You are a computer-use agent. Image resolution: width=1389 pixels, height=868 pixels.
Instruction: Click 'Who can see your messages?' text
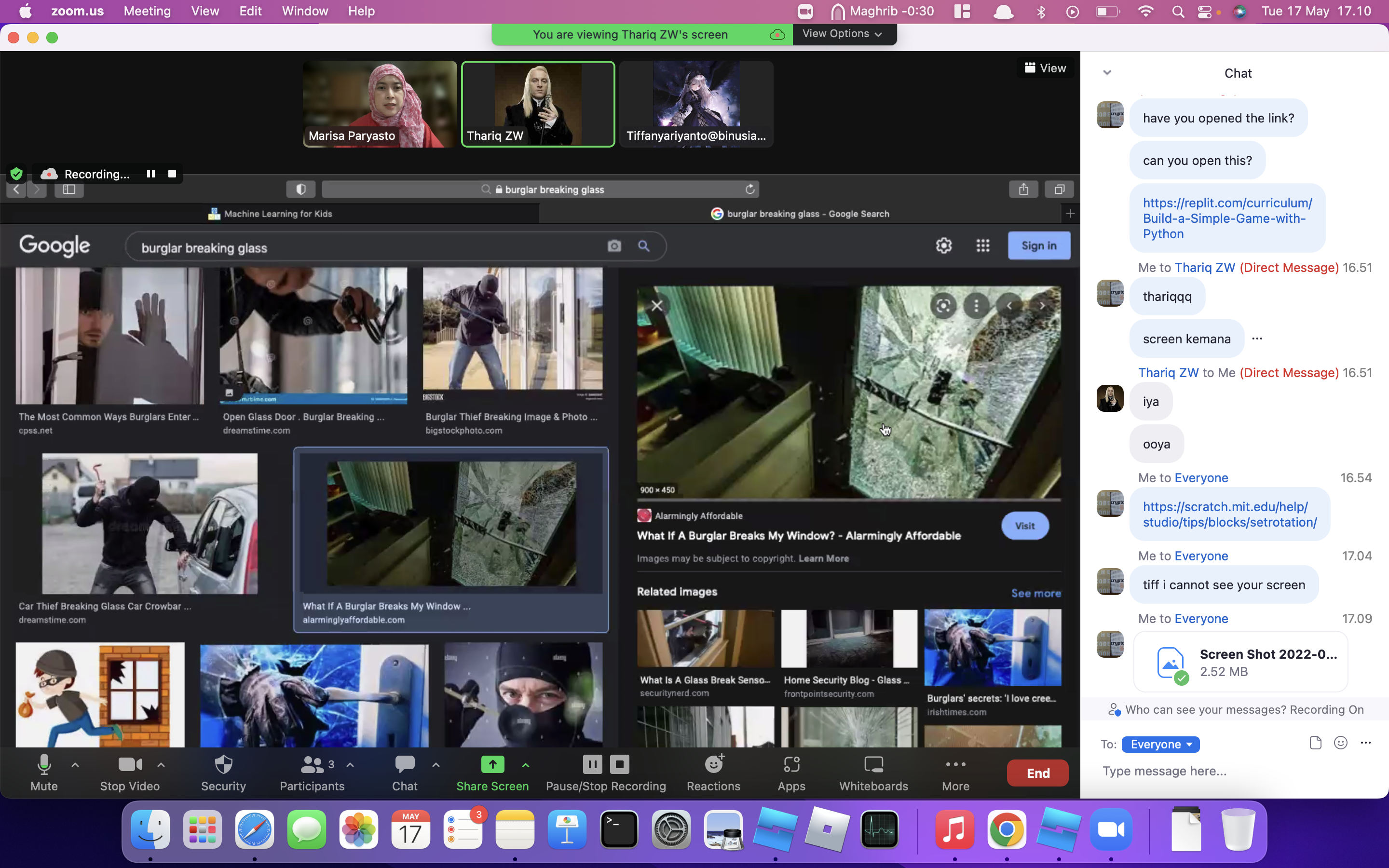pyautogui.click(x=1205, y=709)
